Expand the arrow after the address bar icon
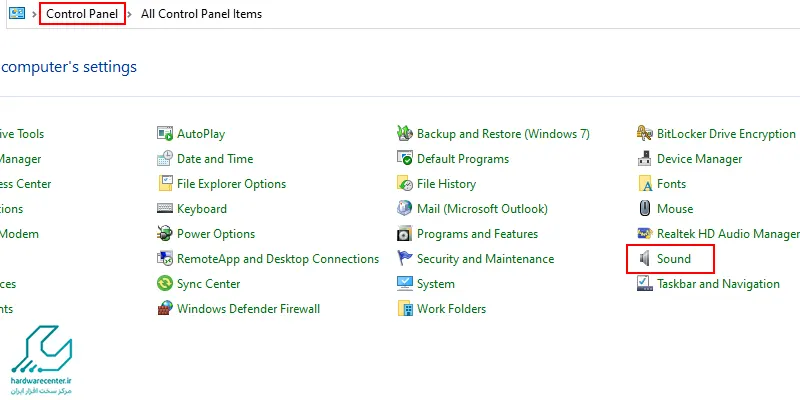This screenshot has height=400, width=800. (x=34, y=14)
